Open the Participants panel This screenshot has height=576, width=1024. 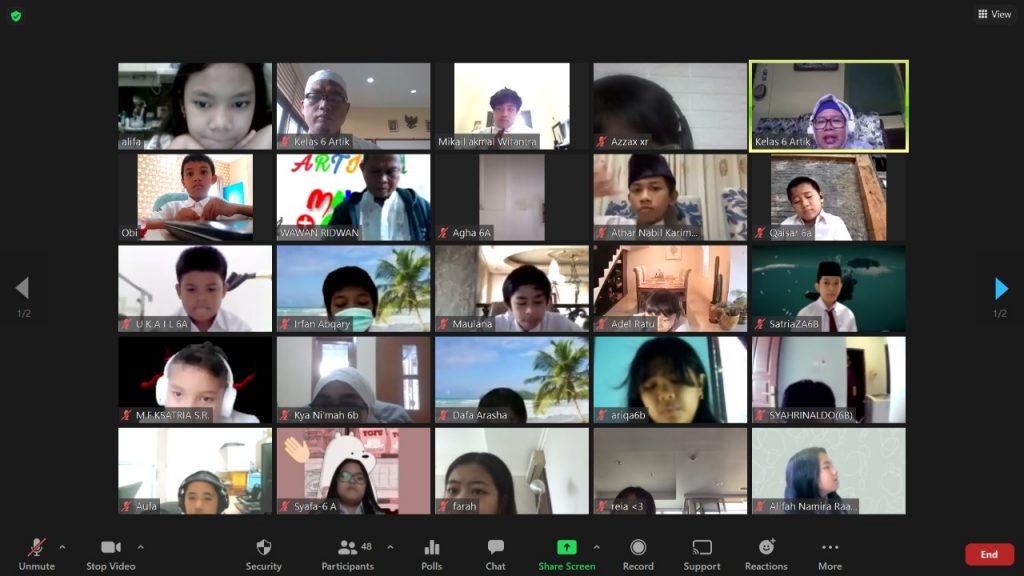point(347,553)
